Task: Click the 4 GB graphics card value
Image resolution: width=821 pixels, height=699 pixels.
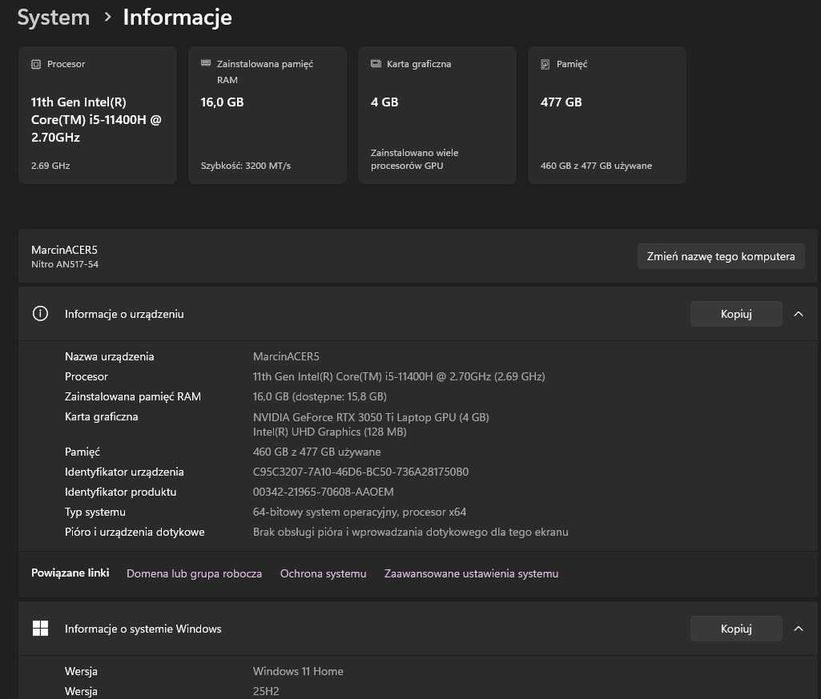Action: click(x=384, y=102)
